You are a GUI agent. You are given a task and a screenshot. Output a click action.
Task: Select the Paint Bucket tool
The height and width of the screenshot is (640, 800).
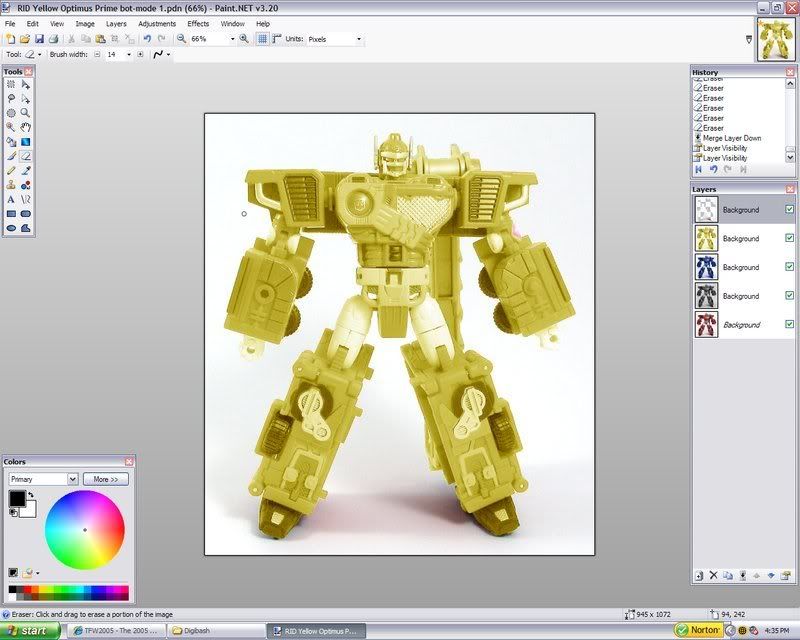(11, 142)
